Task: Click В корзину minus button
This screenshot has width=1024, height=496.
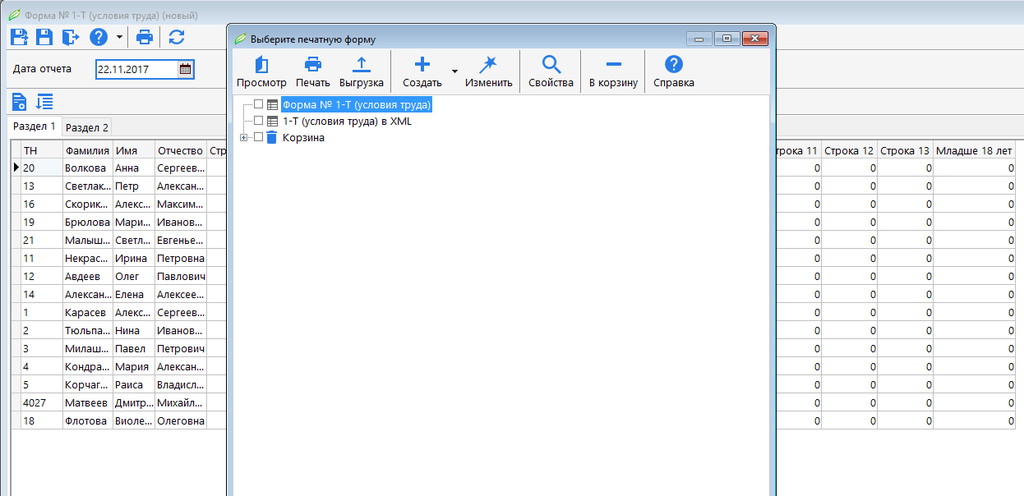Action: pos(613,72)
